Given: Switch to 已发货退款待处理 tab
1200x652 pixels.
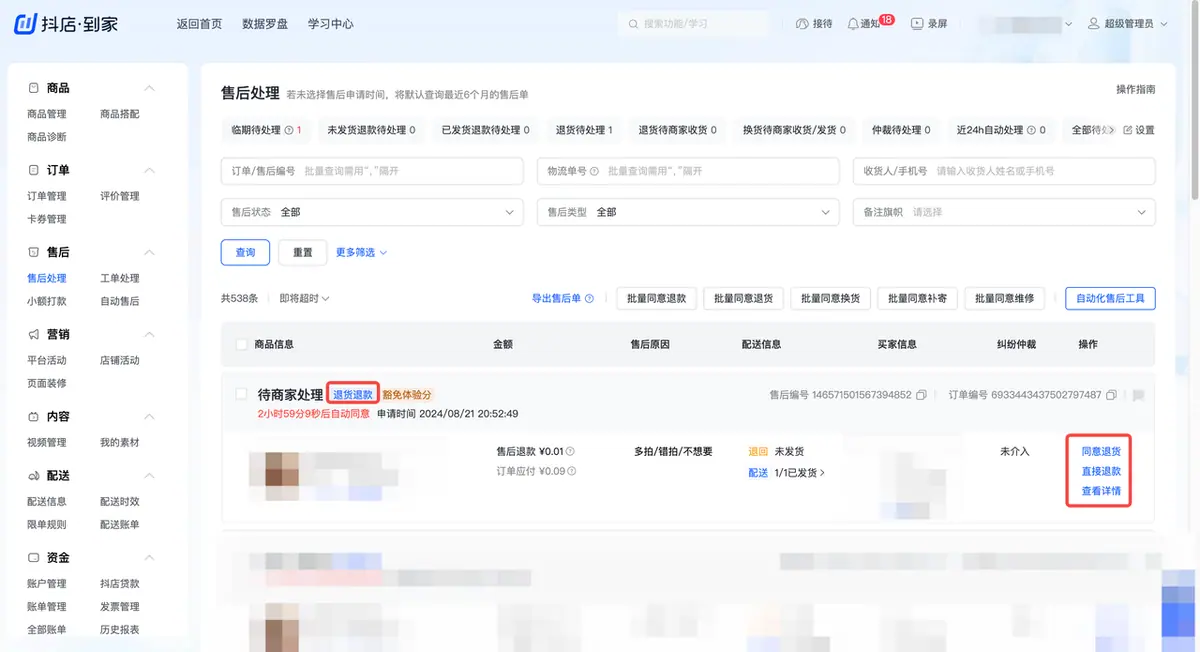Looking at the screenshot, I should 485,130.
